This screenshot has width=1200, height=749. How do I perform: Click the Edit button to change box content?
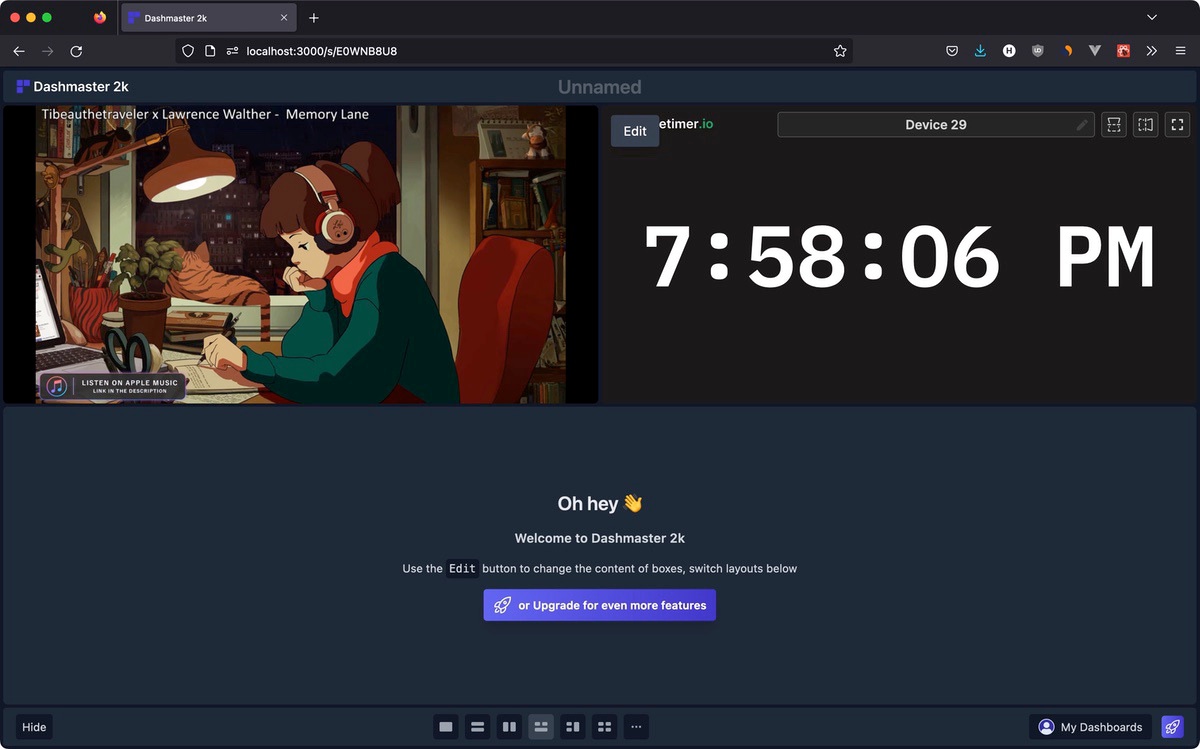[x=634, y=131]
